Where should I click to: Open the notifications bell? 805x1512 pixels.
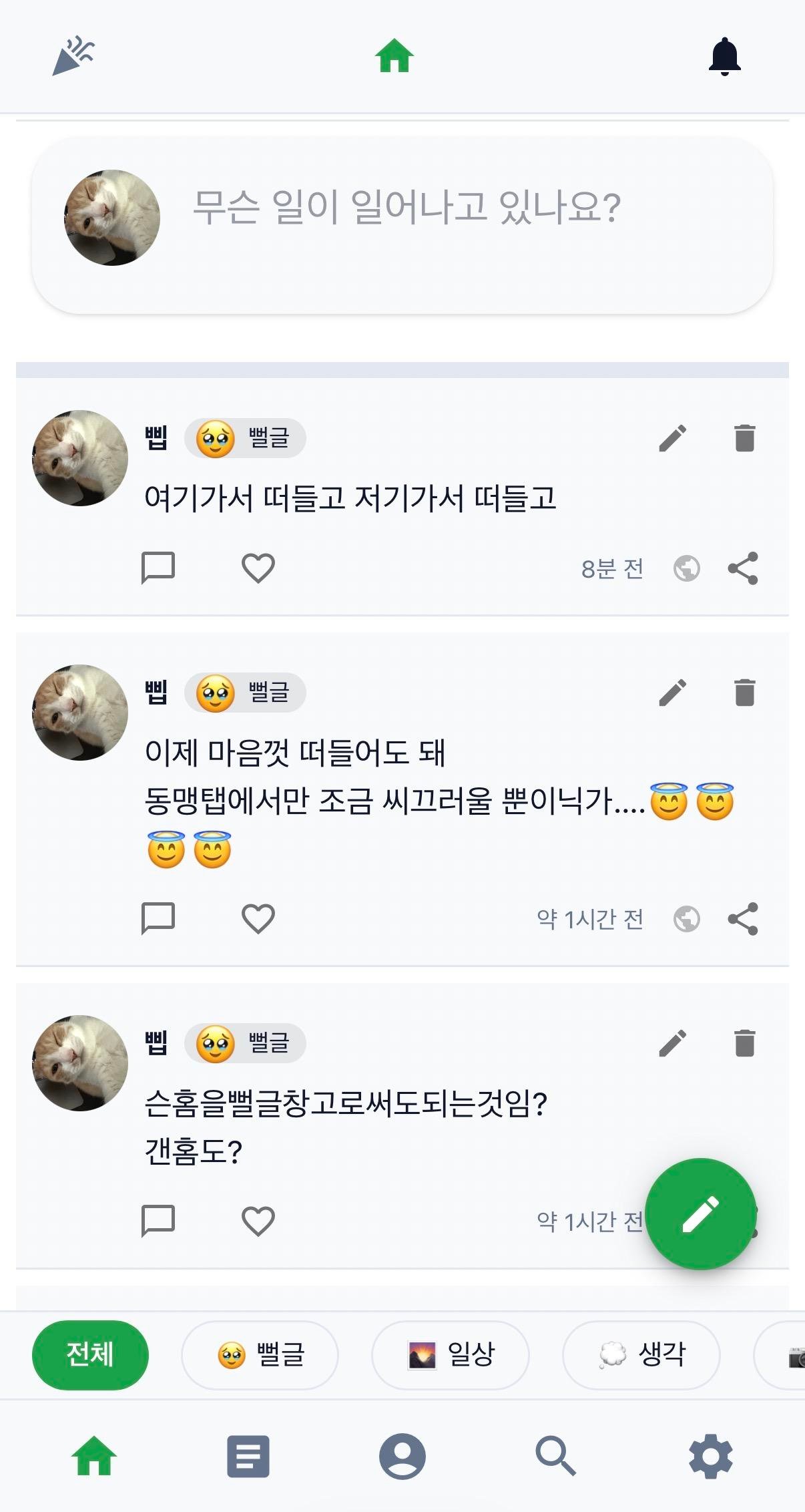pyautogui.click(x=724, y=56)
